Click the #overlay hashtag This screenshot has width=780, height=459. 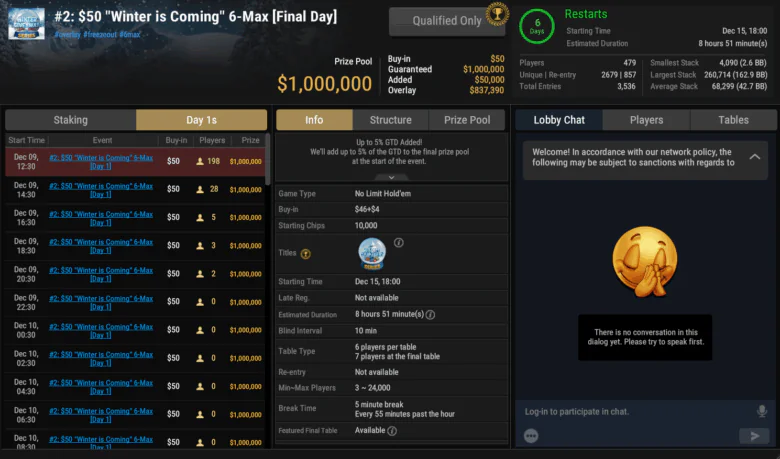[x=68, y=34]
